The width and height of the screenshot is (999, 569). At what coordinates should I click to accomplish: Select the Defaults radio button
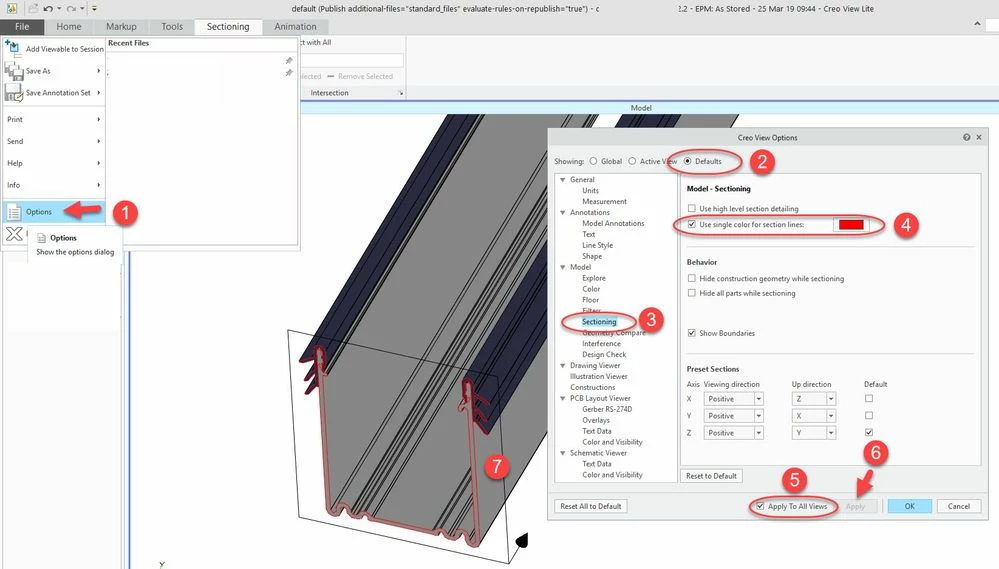pos(687,161)
